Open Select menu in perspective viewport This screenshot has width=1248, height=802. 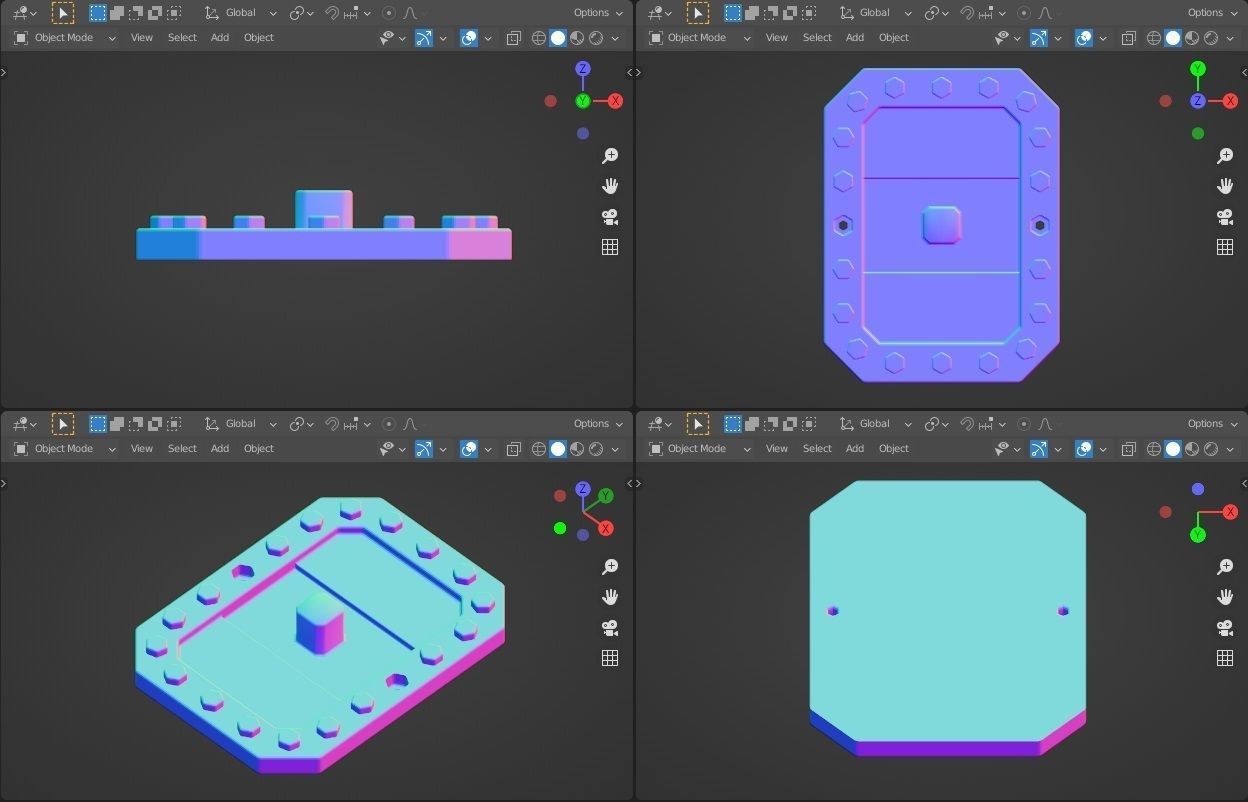182,449
